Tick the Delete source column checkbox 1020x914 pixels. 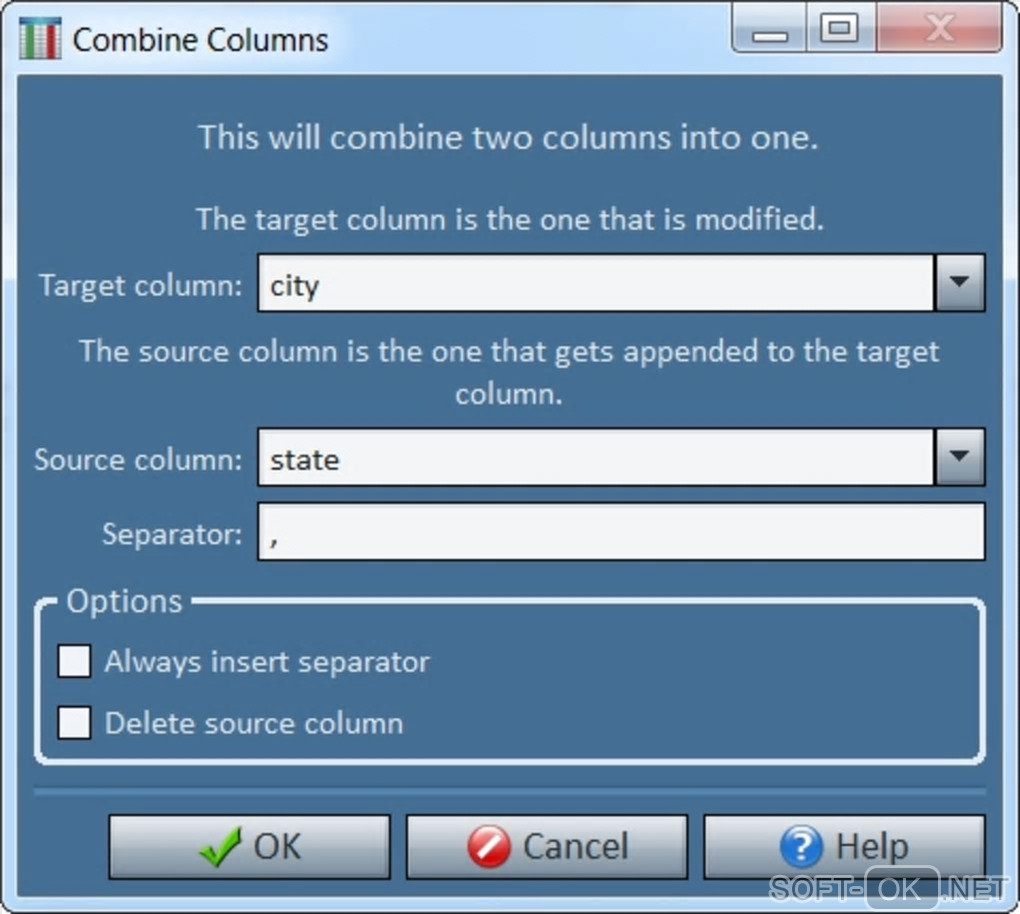click(74, 723)
